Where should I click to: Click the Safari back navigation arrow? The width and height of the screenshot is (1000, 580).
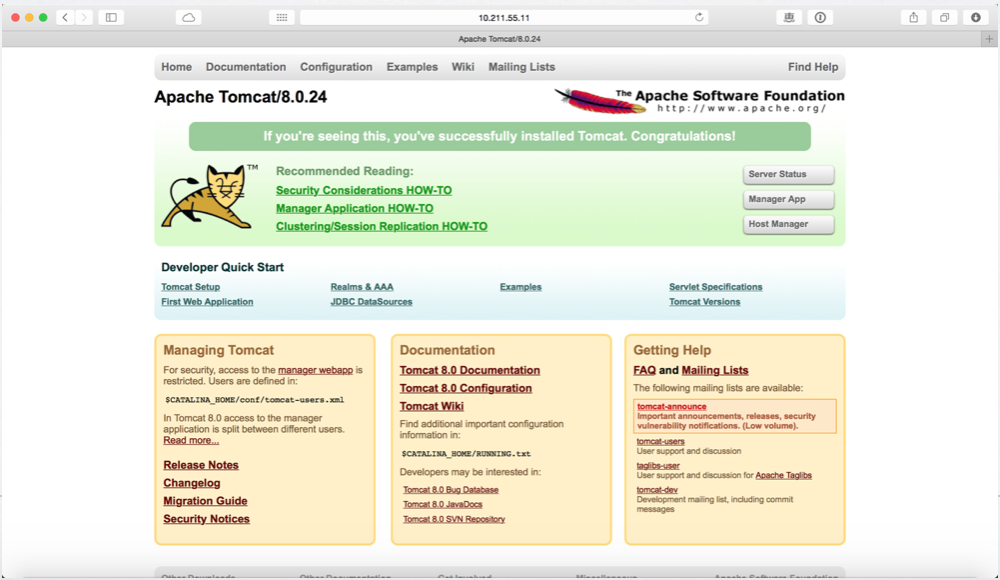tap(65, 17)
